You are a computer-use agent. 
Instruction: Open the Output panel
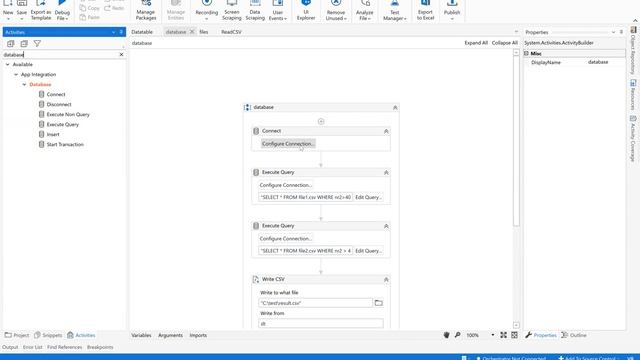(x=10, y=347)
